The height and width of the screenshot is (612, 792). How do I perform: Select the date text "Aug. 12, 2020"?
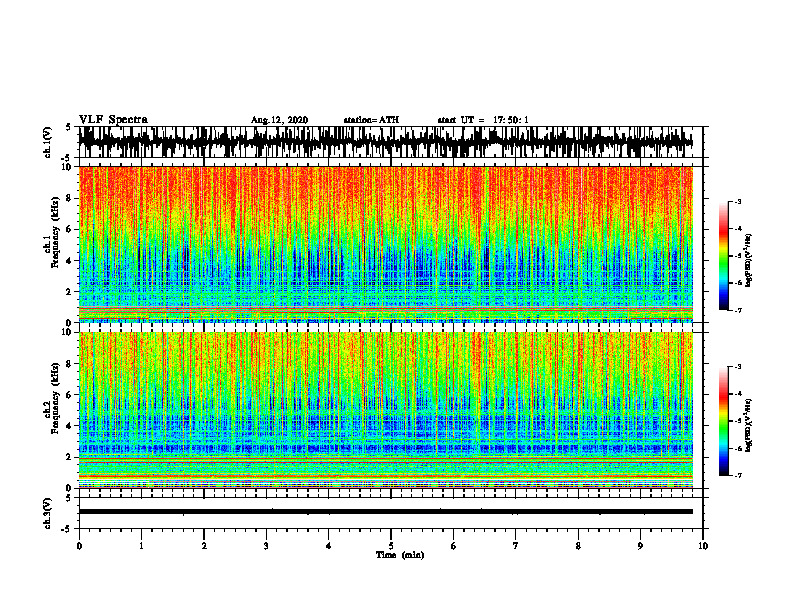click(279, 120)
